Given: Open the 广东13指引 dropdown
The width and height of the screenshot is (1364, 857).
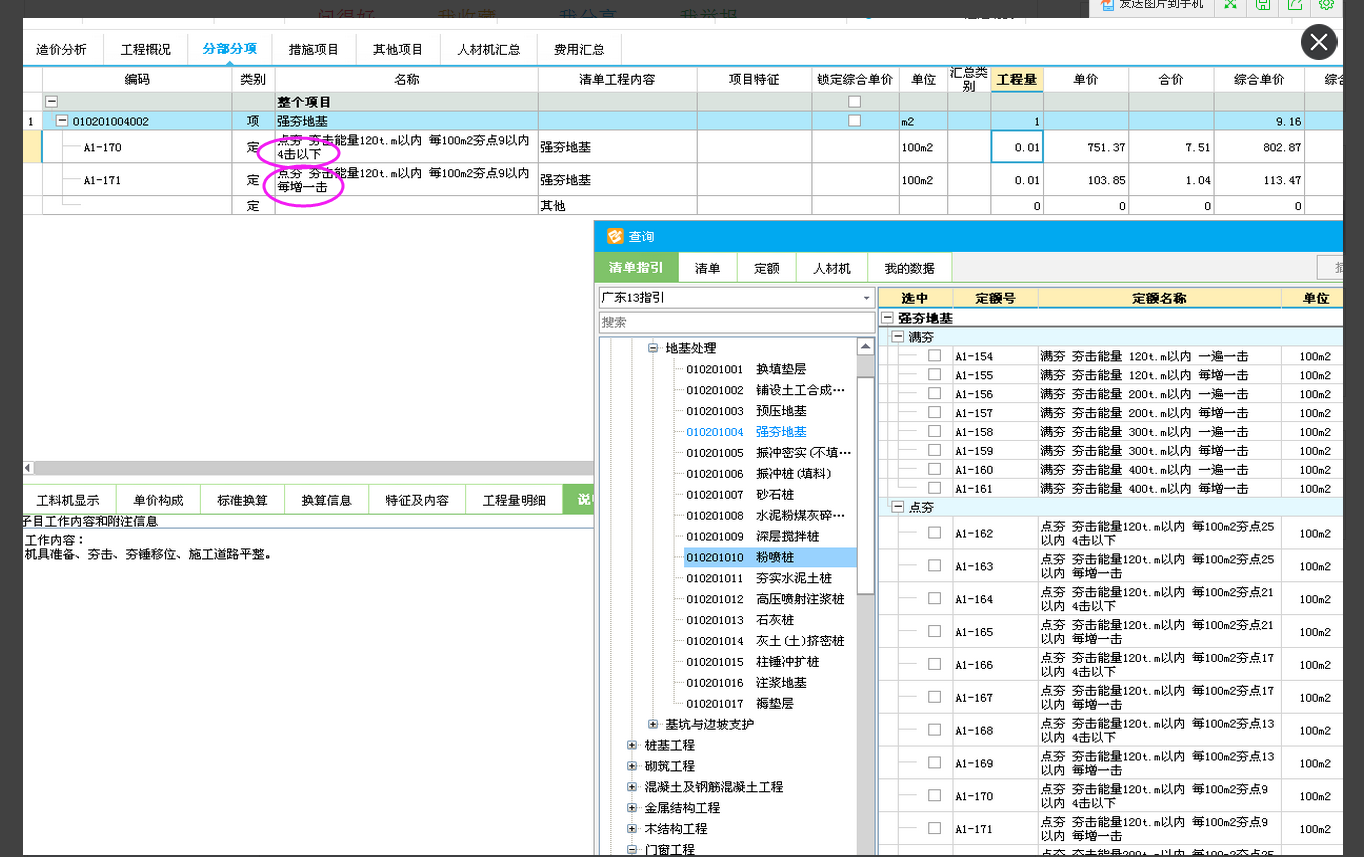Looking at the screenshot, I should 866,298.
